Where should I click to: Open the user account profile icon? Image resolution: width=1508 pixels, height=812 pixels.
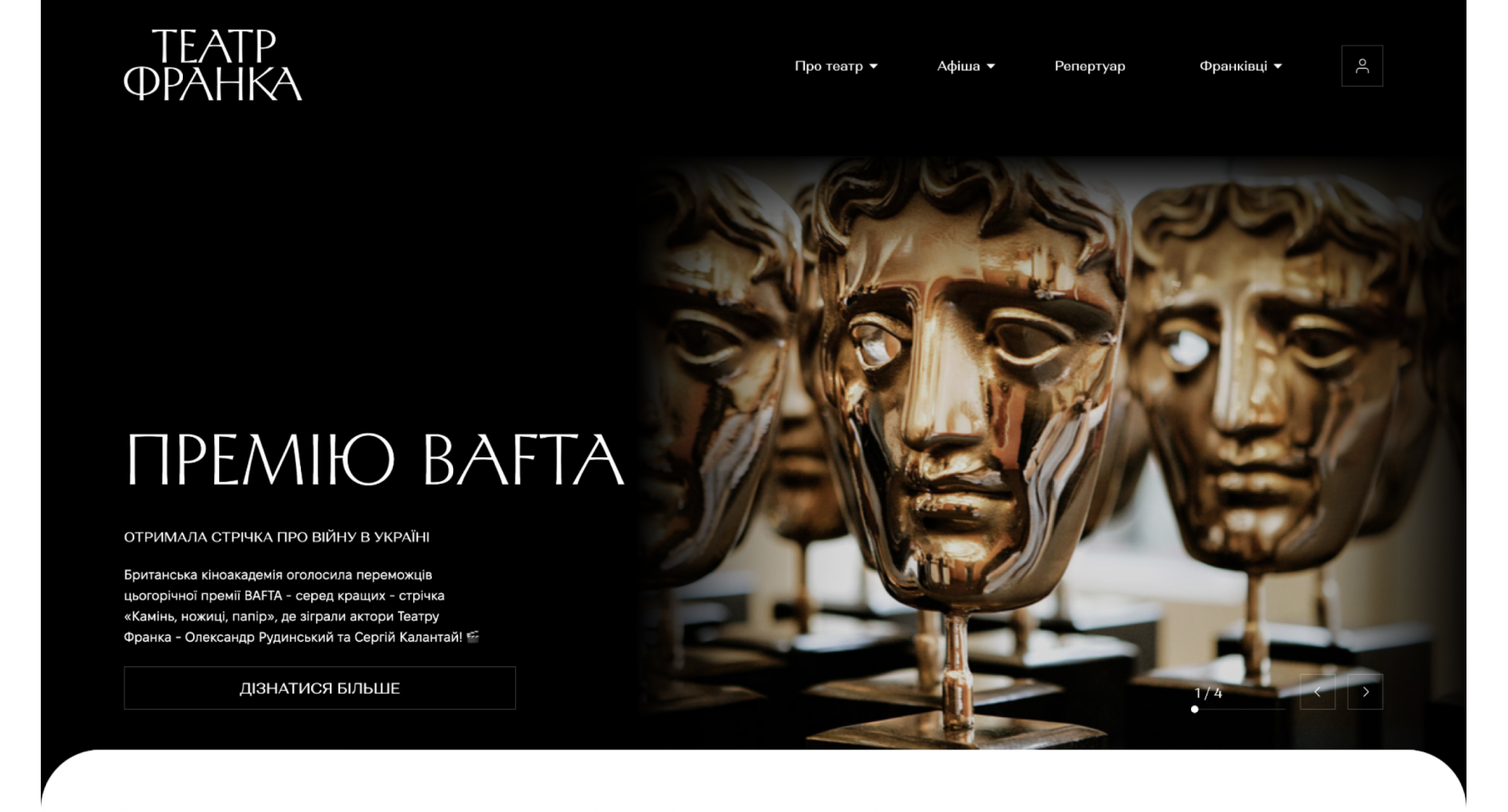[x=1362, y=66]
